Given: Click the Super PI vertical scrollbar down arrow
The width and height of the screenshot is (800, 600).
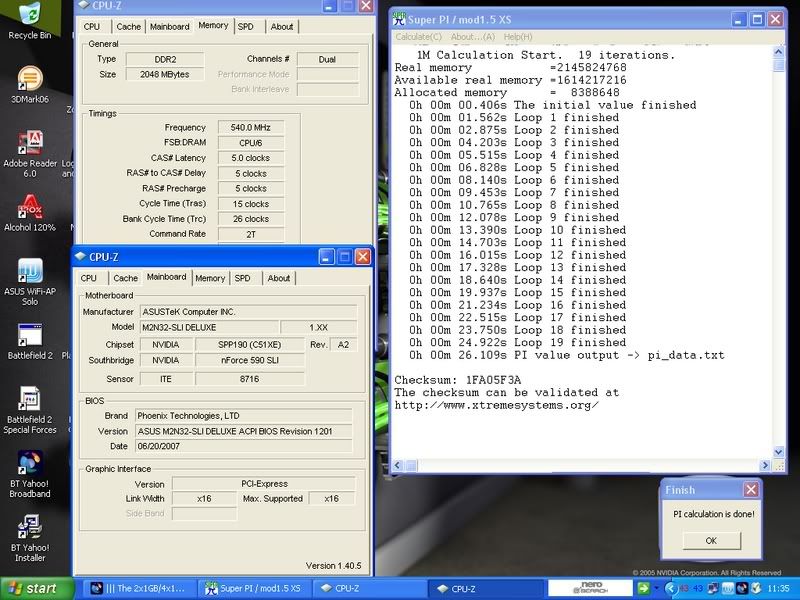Looking at the screenshot, I should pyautogui.click(x=779, y=452).
